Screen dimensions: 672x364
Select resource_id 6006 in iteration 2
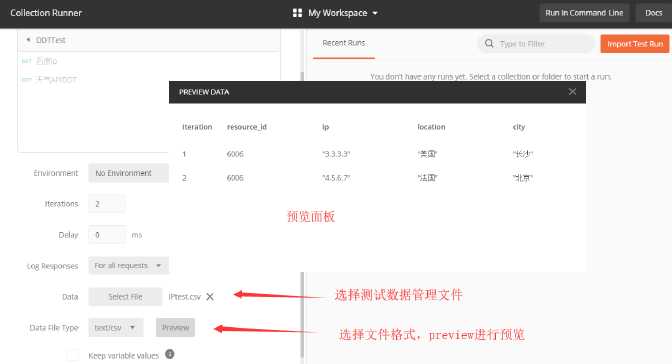[x=235, y=178]
